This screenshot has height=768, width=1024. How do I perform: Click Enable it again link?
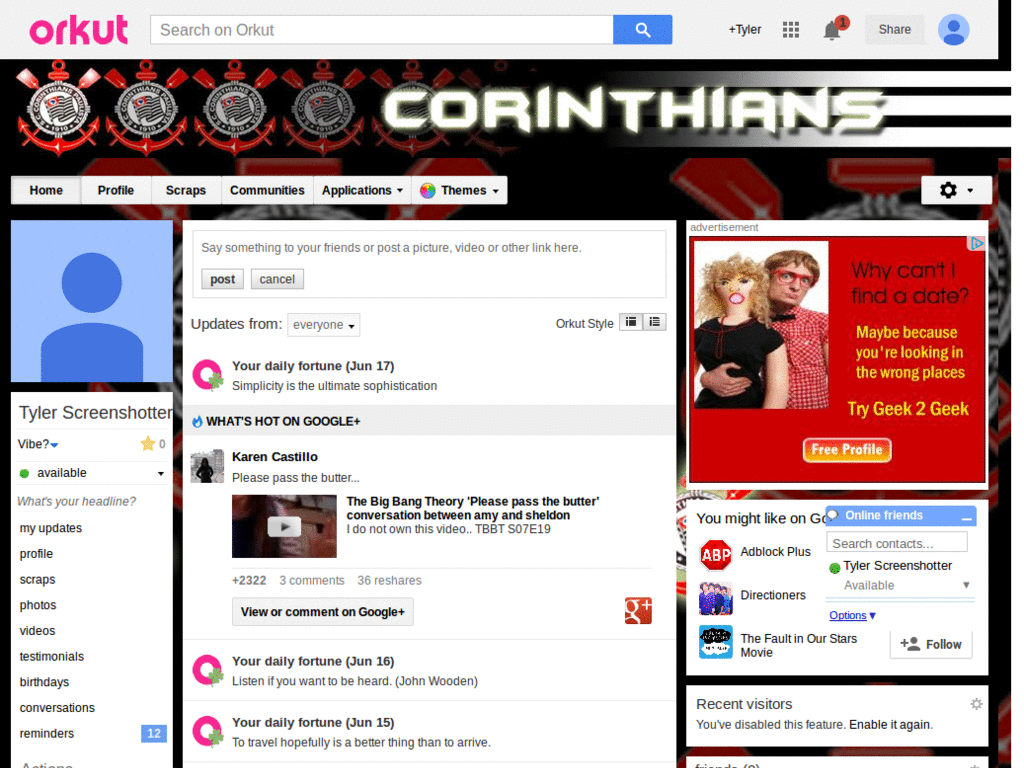point(891,725)
